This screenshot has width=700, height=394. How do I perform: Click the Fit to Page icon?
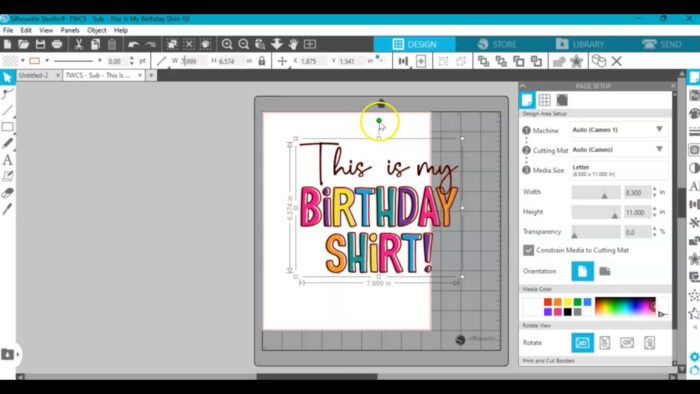[x=310, y=44]
